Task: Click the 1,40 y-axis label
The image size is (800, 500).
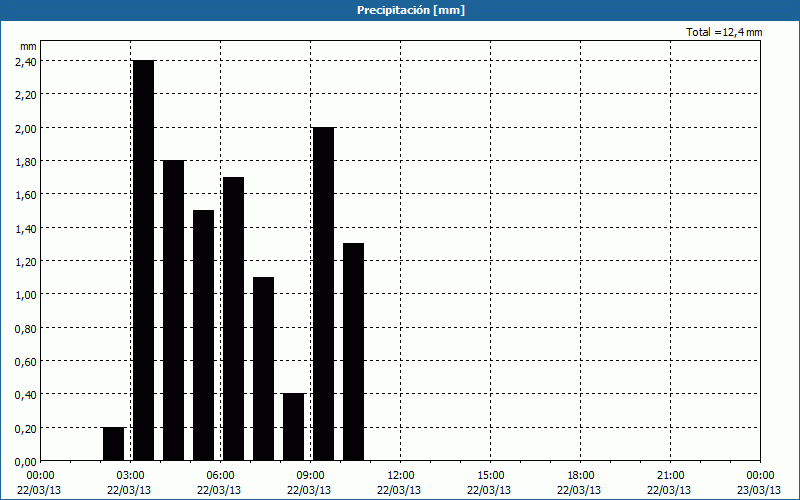Action: point(26,228)
